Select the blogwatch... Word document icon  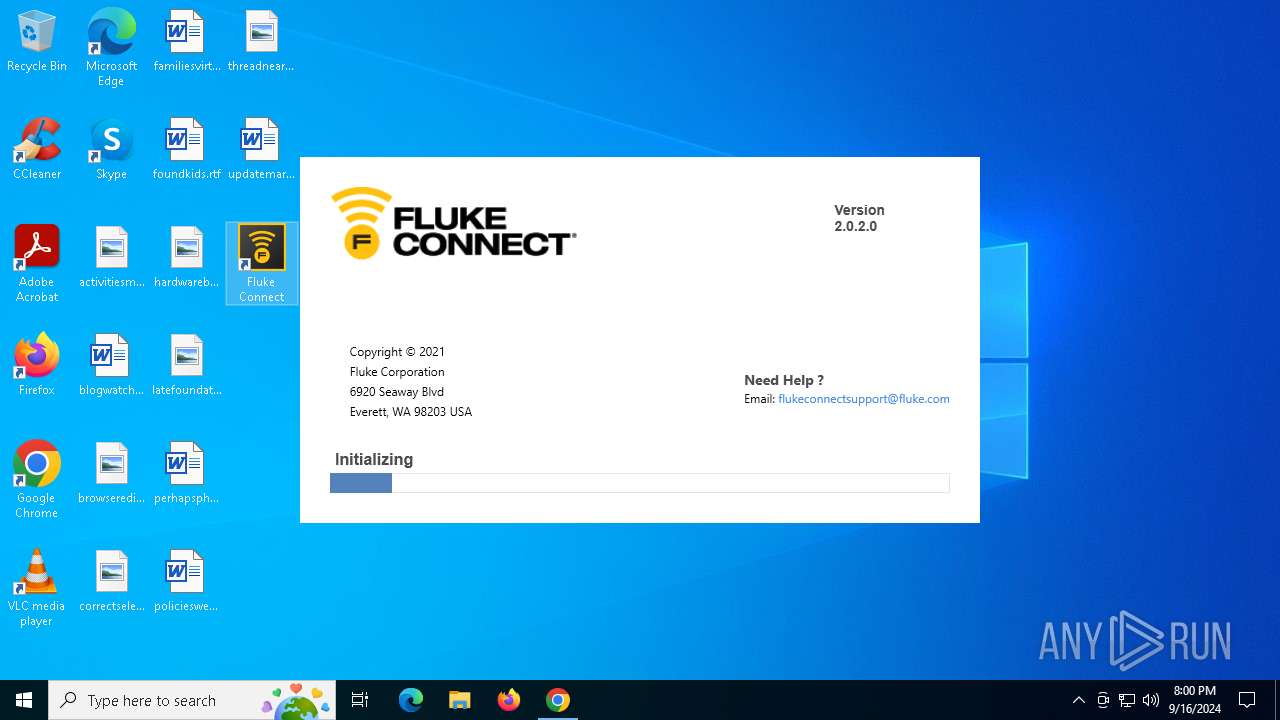click(111, 366)
